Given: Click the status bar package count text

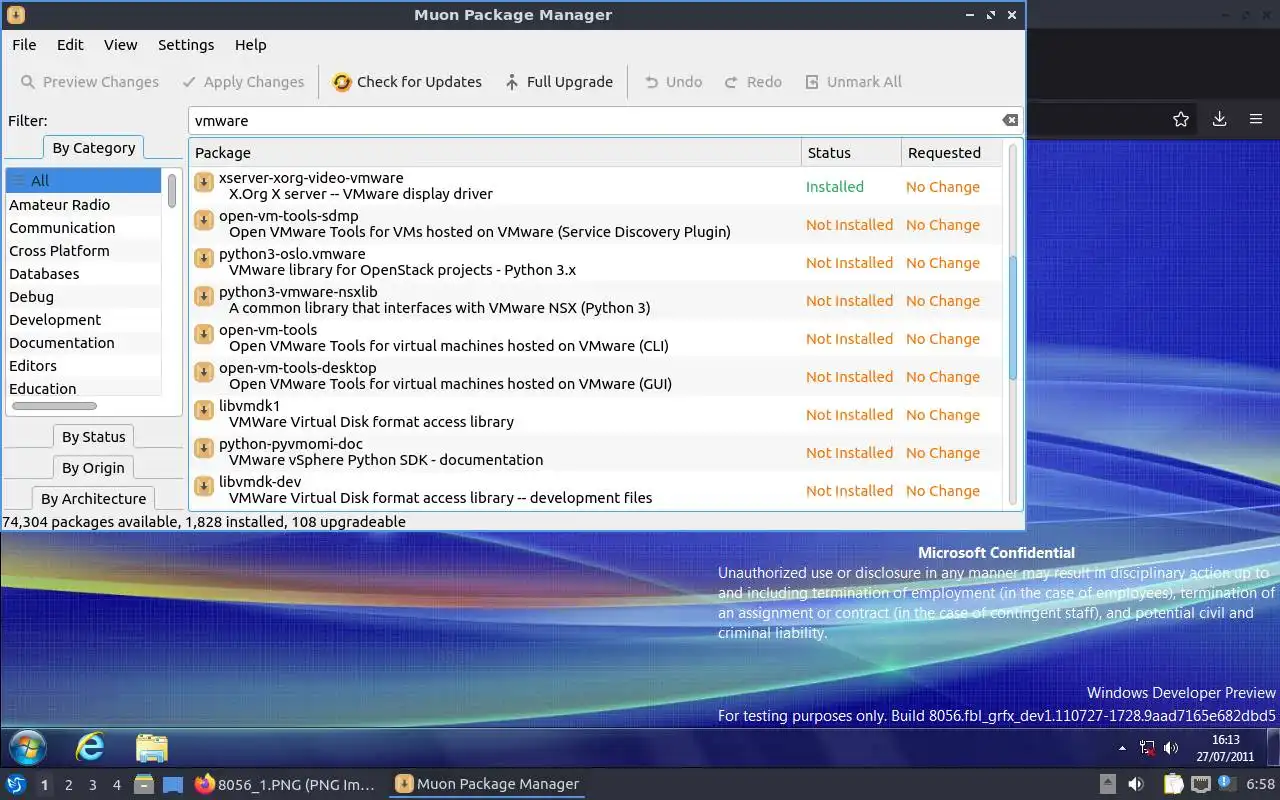Looking at the screenshot, I should [204, 522].
